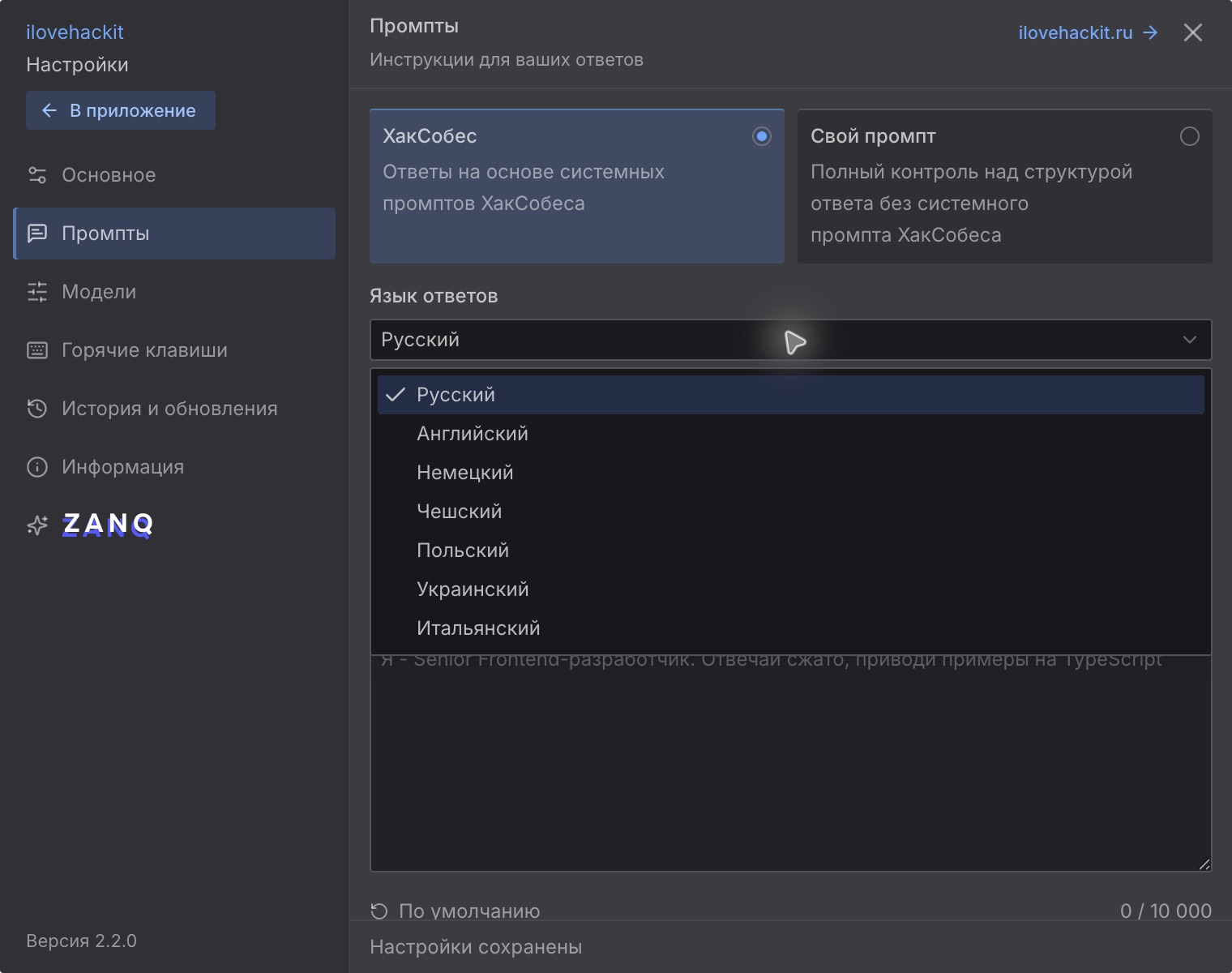This screenshot has height=973, width=1232.
Task: Click the reset icon next to По умолчанию
Action: pyautogui.click(x=379, y=911)
